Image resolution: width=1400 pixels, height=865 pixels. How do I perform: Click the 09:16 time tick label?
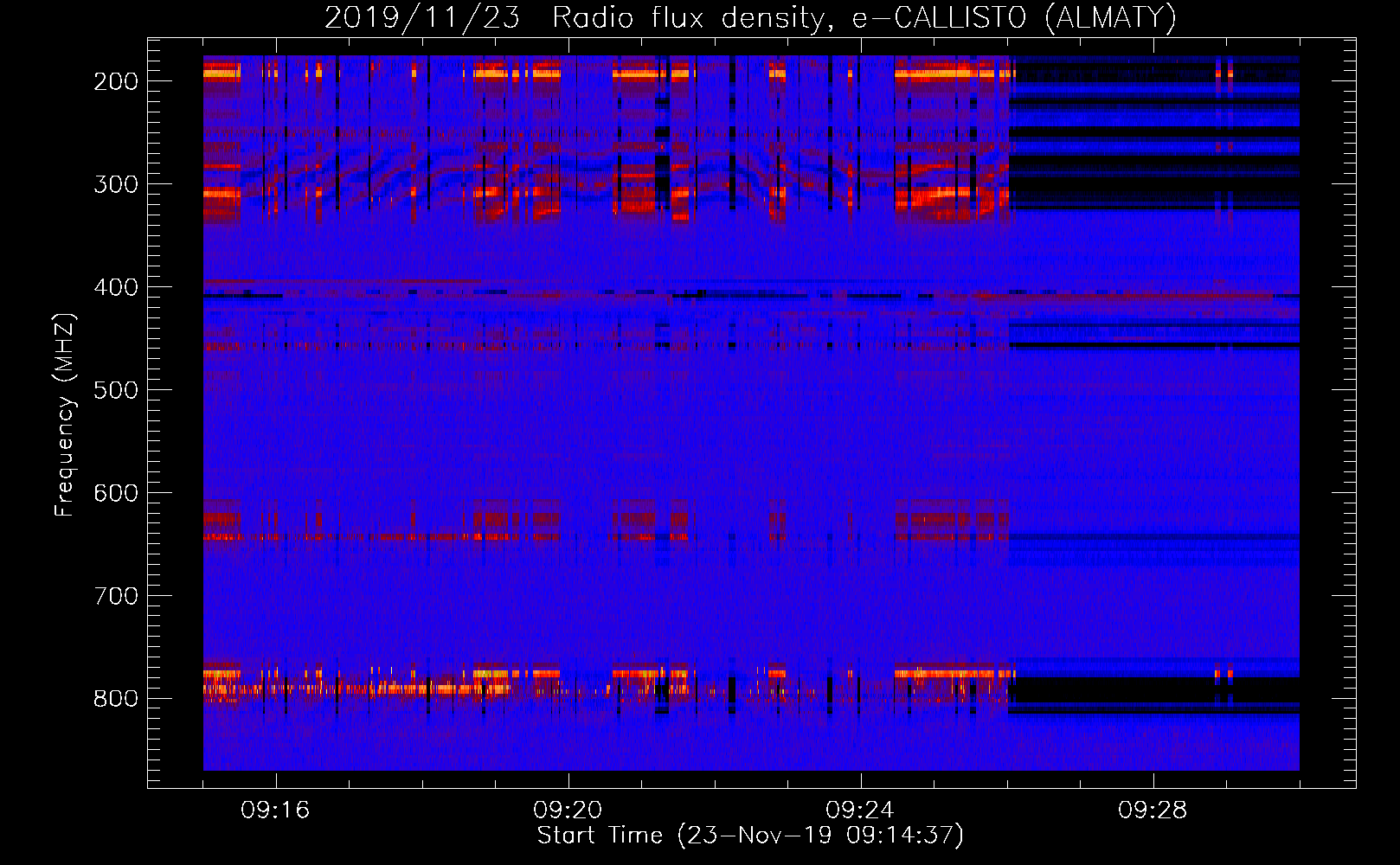pyautogui.click(x=275, y=811)
